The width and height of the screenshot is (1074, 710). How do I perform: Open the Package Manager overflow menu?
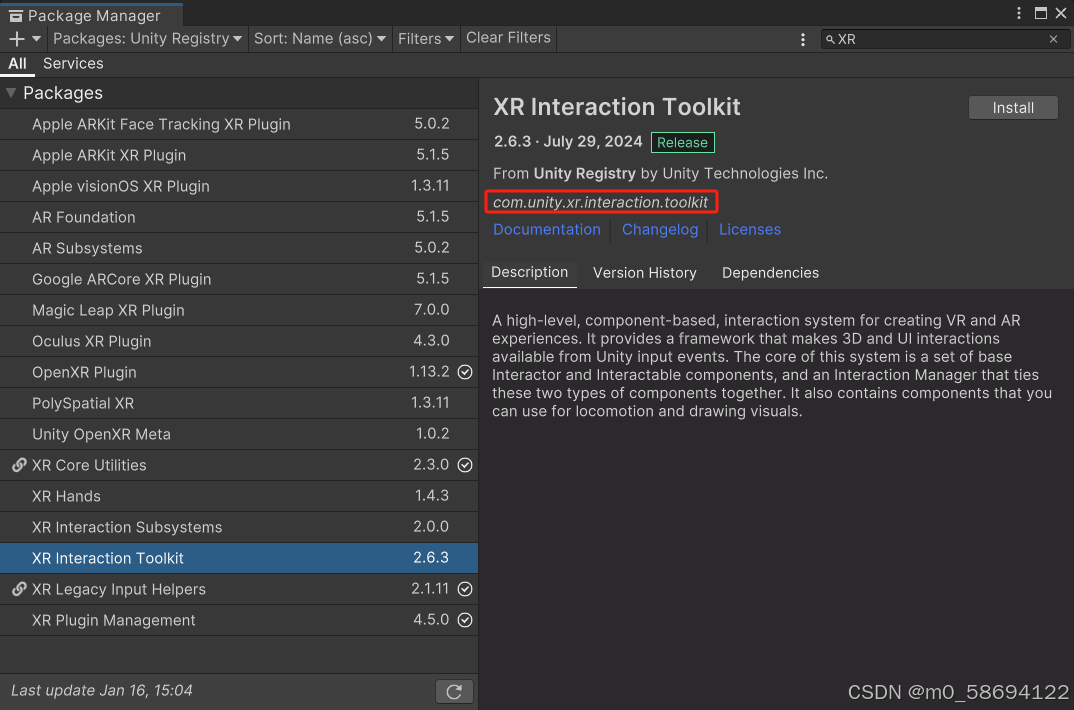tap(1018, 13)
